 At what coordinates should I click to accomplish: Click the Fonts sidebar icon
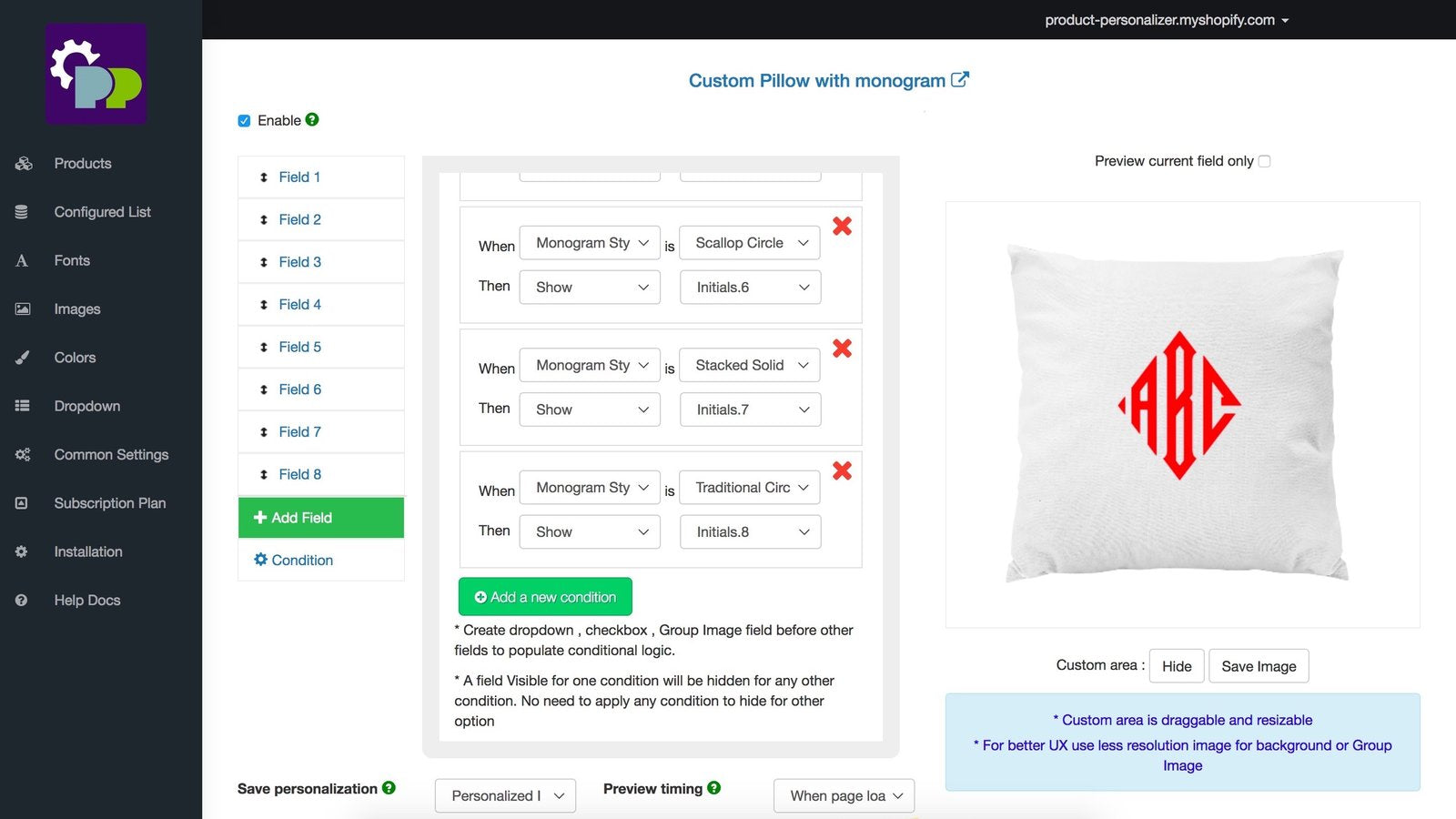(22, 261)
